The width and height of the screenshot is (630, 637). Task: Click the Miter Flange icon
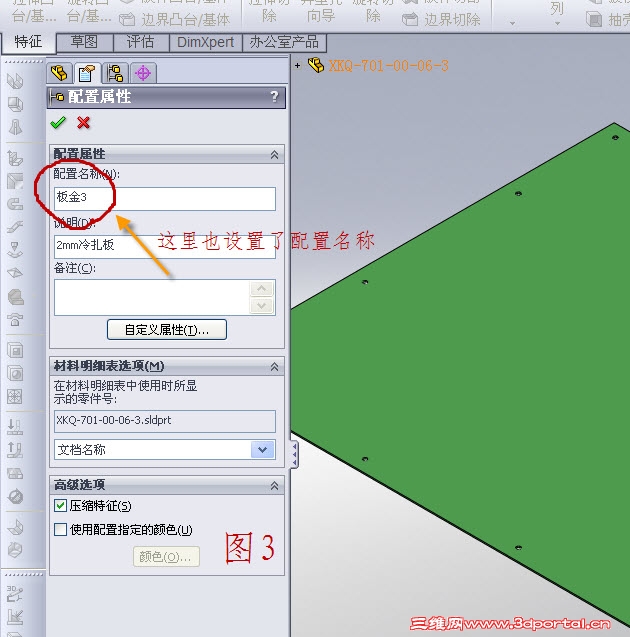coord(15,181)
